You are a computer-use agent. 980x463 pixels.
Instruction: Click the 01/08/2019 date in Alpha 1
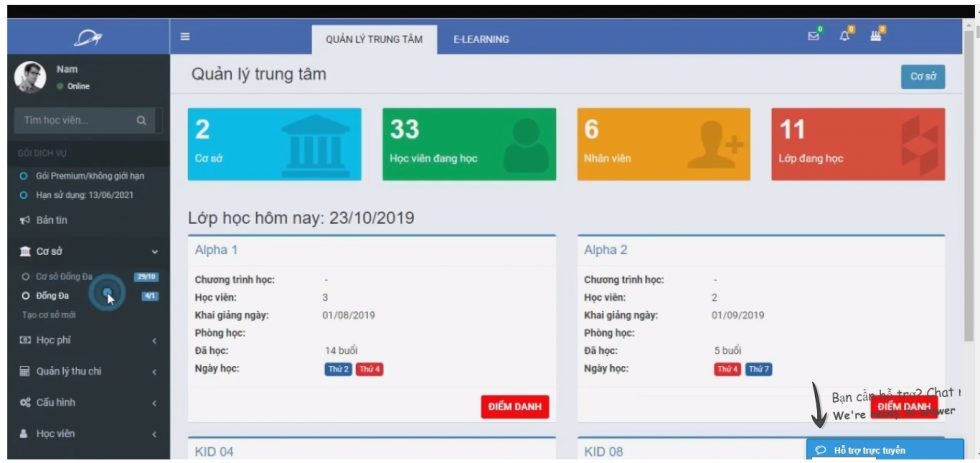(x=349, y=315)
